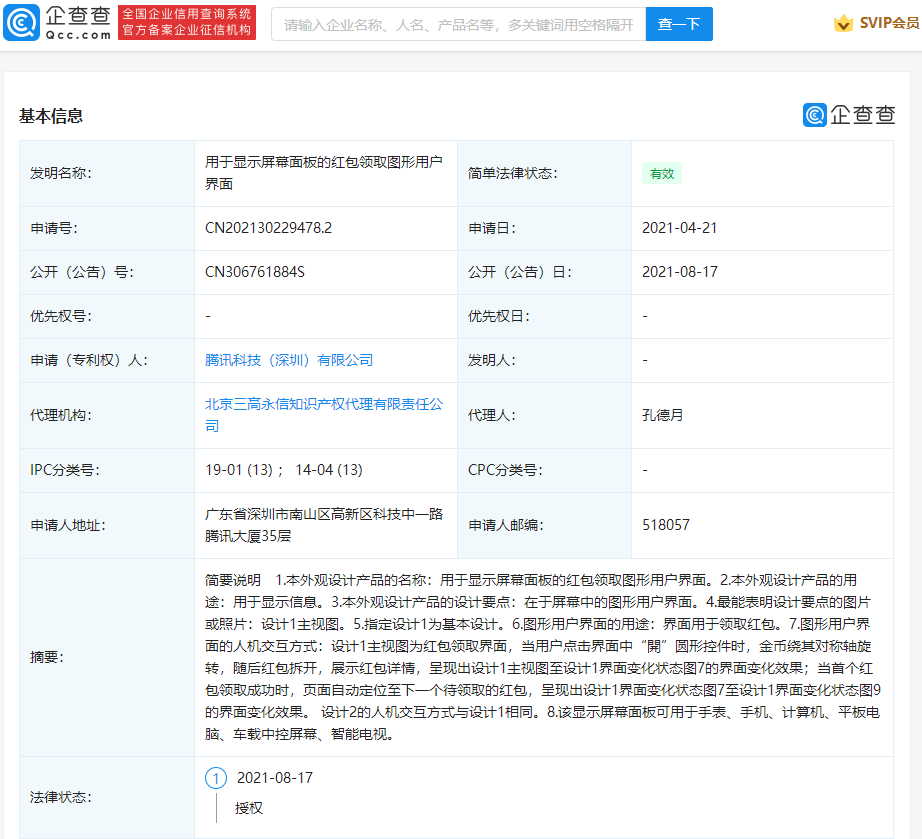This screenshot has width=922, height=839.
Task: Click the gold SVIP crown icon
Action: coord(844,23)
